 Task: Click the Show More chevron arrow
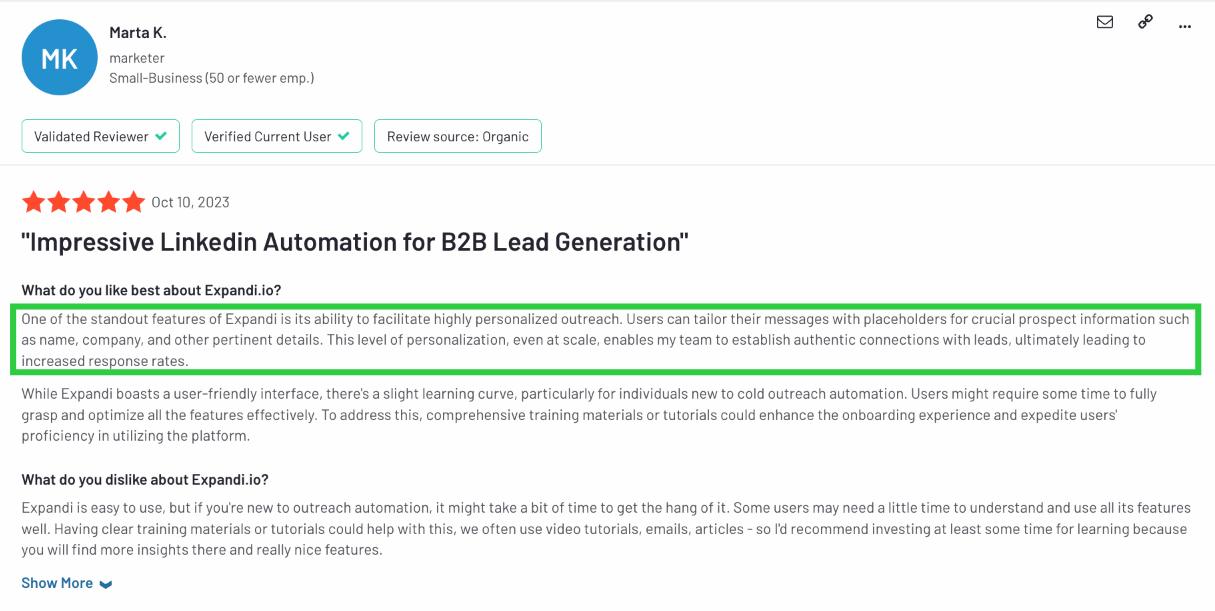[106, 584]
